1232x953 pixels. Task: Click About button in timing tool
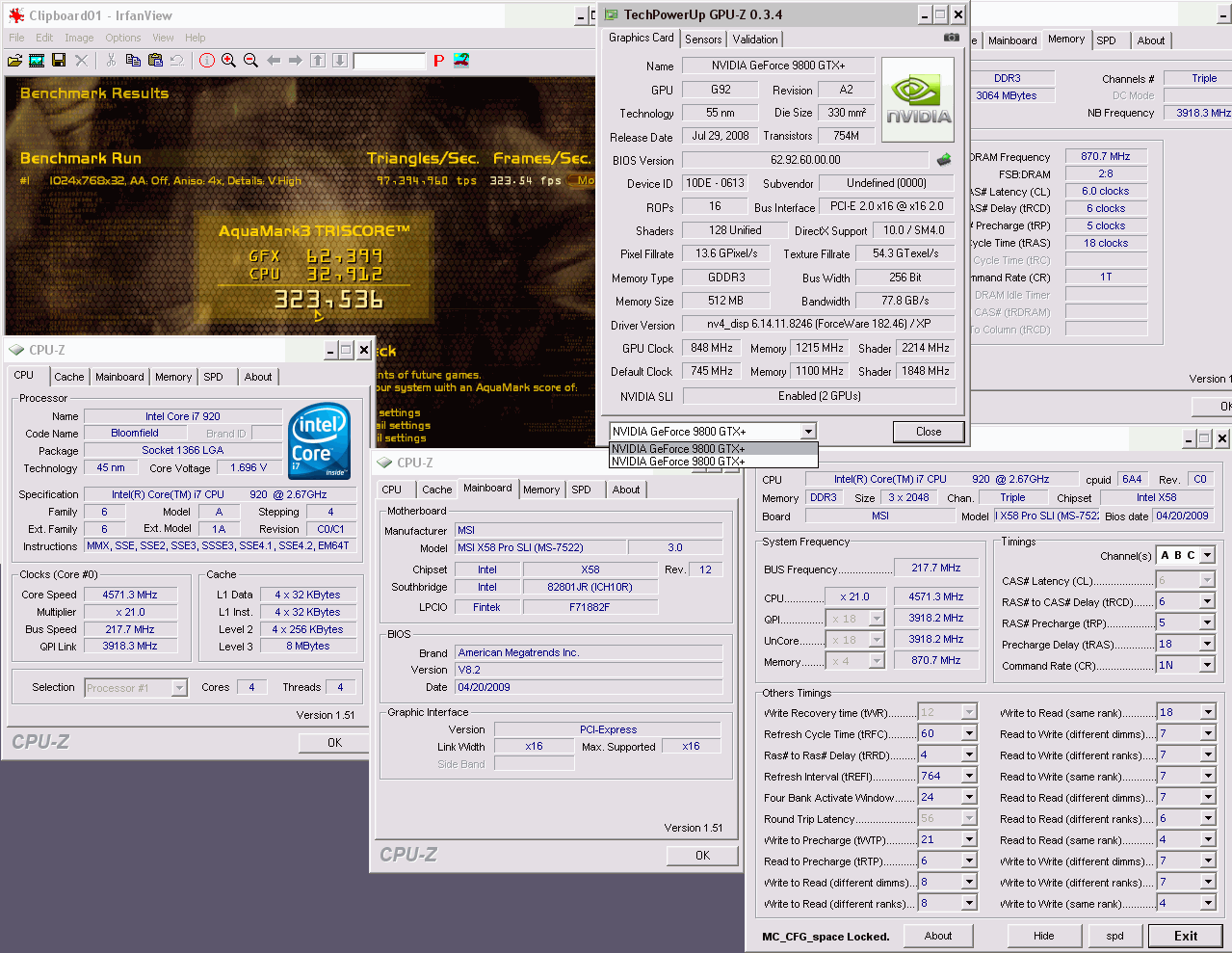[x=938, y=936]
